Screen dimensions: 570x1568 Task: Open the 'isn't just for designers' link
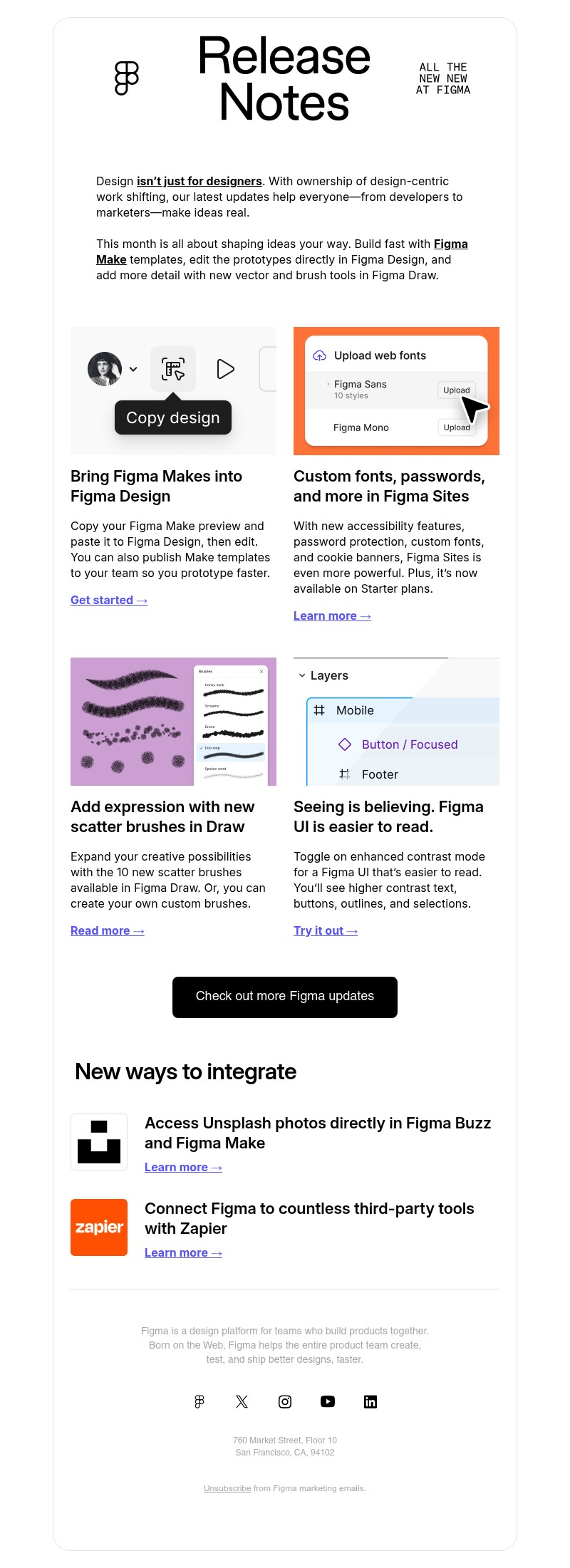199,181
